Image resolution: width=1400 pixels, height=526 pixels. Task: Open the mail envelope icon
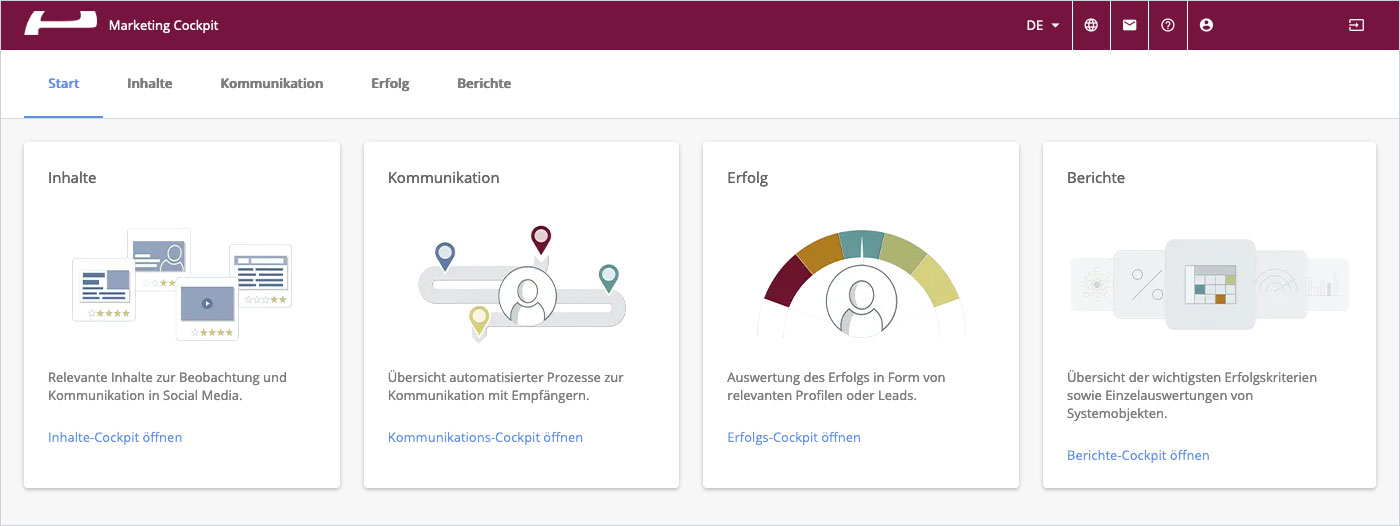1129,25
